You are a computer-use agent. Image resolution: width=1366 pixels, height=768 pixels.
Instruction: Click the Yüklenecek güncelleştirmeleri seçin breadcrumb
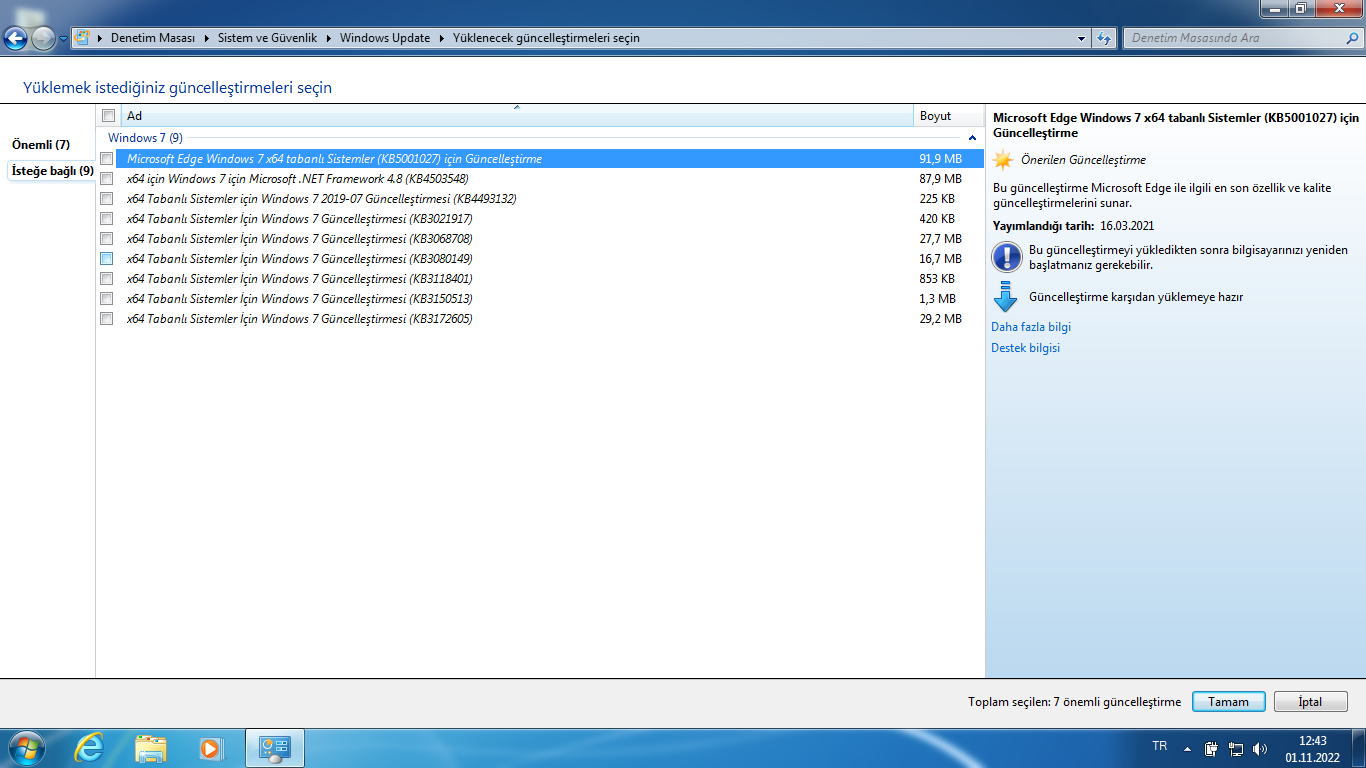[x=546, y=38]
